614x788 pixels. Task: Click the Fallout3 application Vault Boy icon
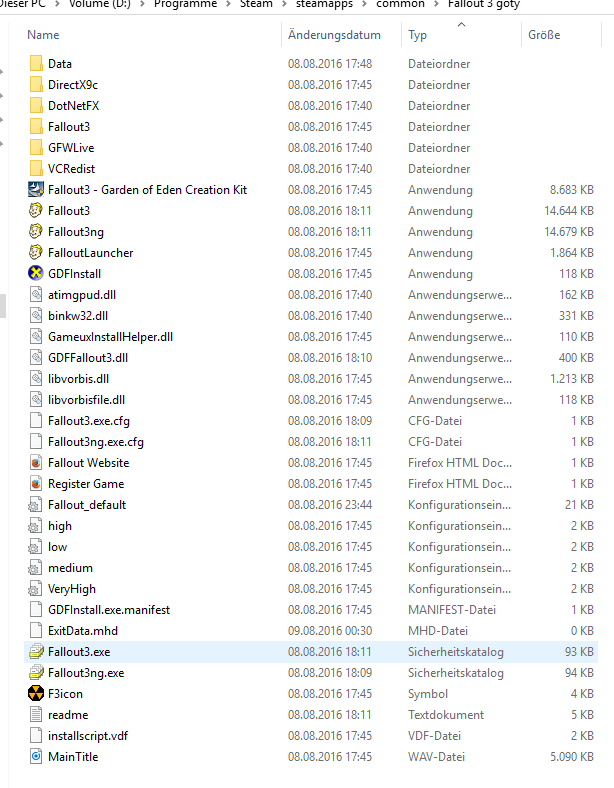36,211
